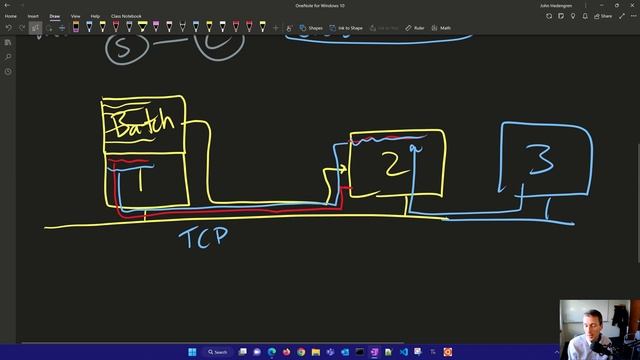
Task: Select the magenta pen
Action: [x=156, y=27]
